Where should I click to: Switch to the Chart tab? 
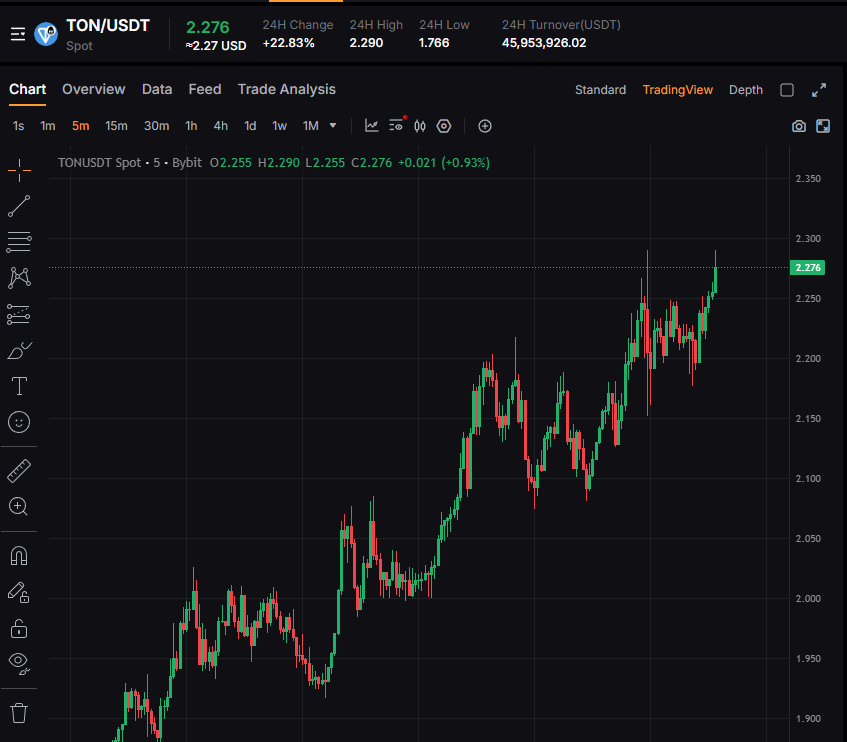tap(28, 89)
